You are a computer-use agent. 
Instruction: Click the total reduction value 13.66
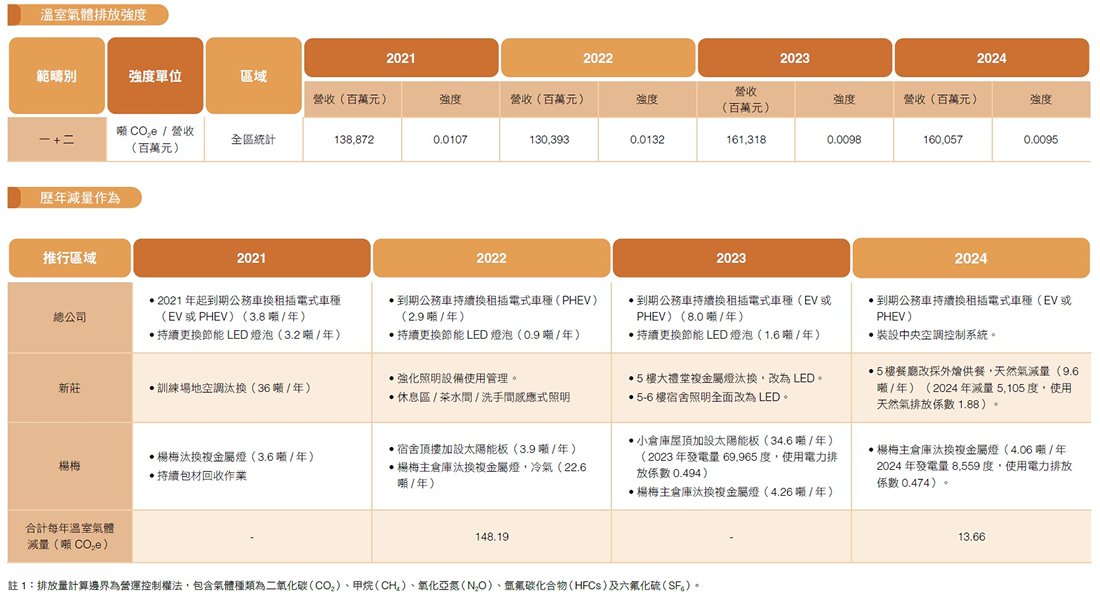pos(970,537)
